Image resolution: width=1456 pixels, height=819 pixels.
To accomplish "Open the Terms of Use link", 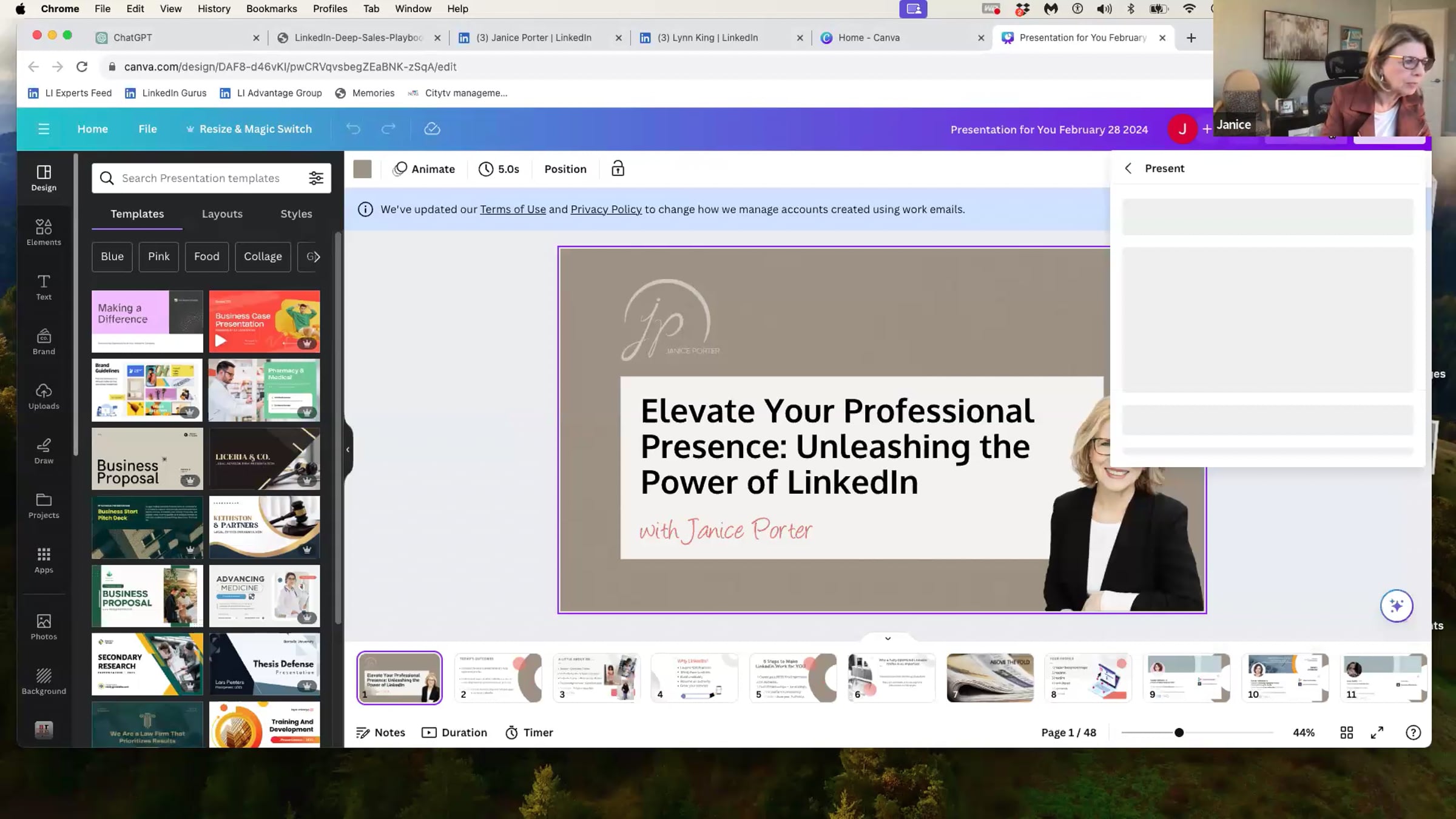I will pos(513,209).
